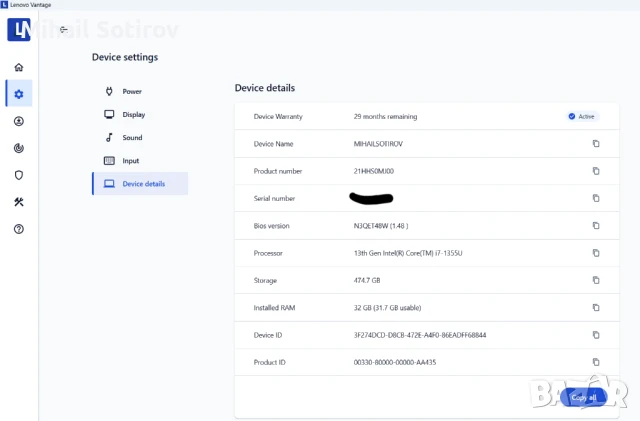
Task: Click the Active warranty badge
Action: (x=582, y=116)
